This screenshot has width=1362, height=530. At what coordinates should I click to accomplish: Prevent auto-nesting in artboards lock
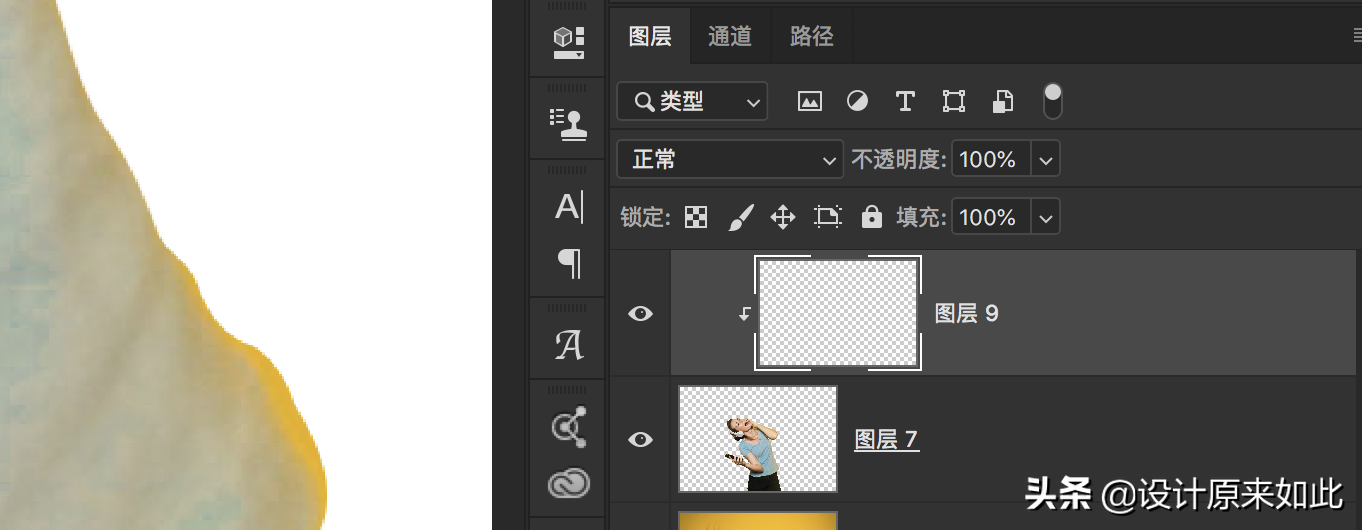tap(828, 217)
